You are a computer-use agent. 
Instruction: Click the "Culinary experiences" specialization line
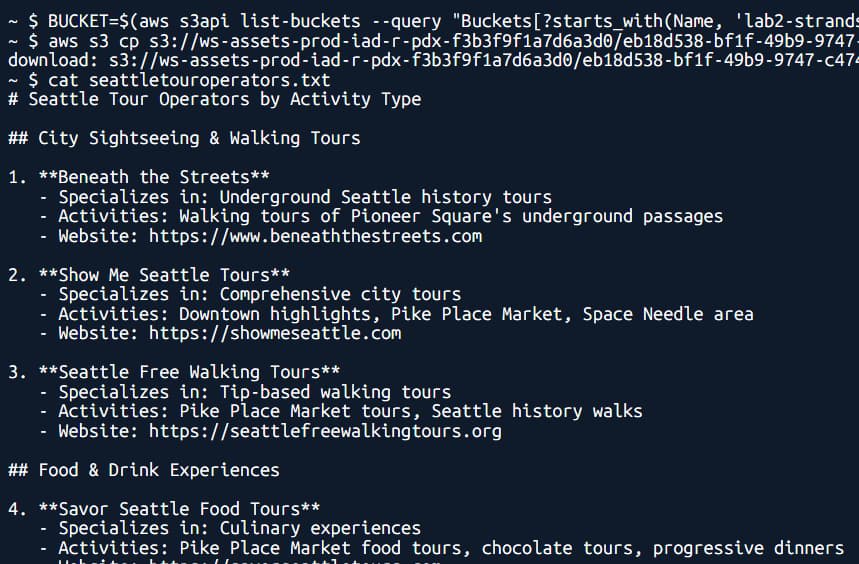[x=240, y=528]
